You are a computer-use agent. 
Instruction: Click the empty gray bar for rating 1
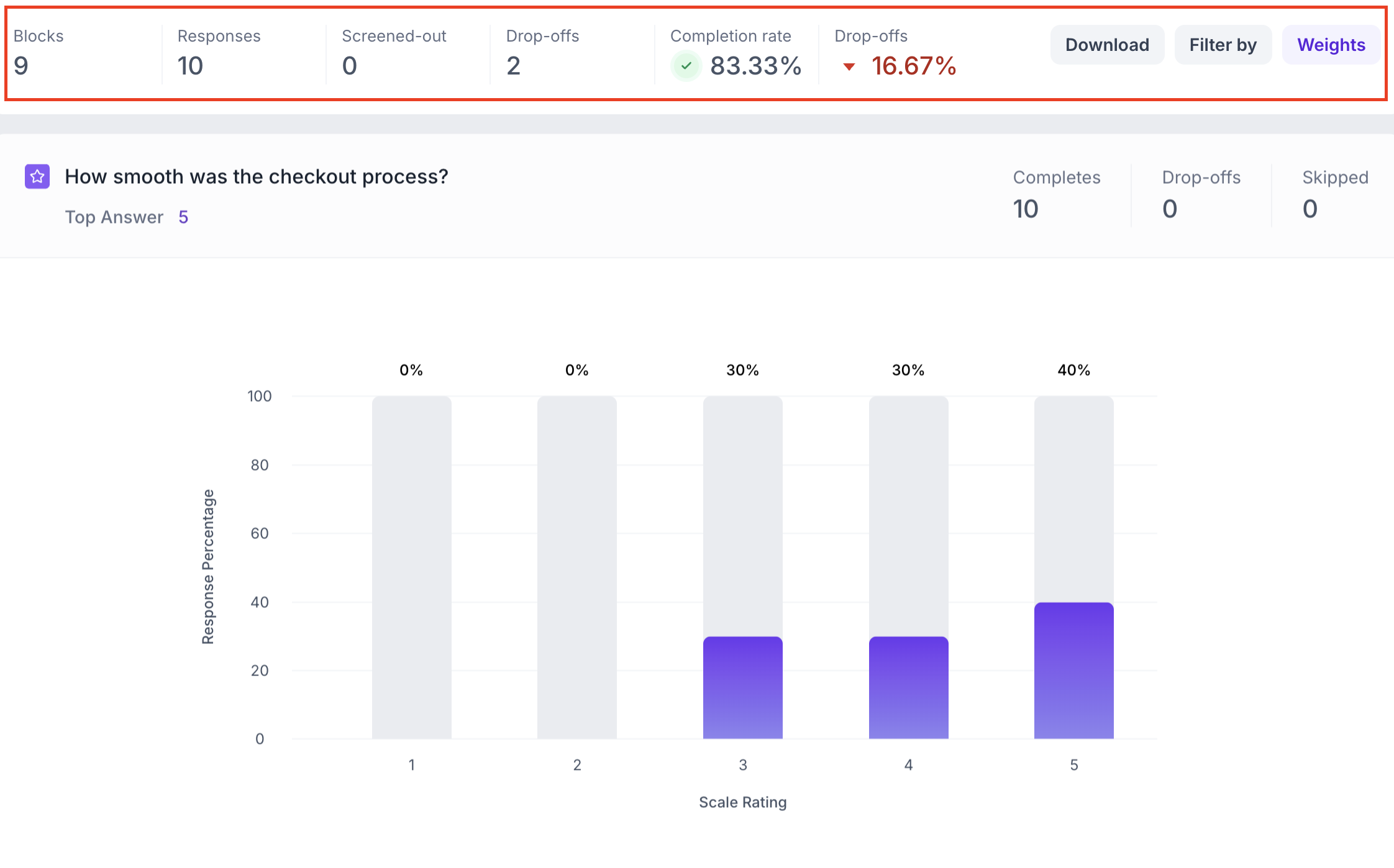411,566
